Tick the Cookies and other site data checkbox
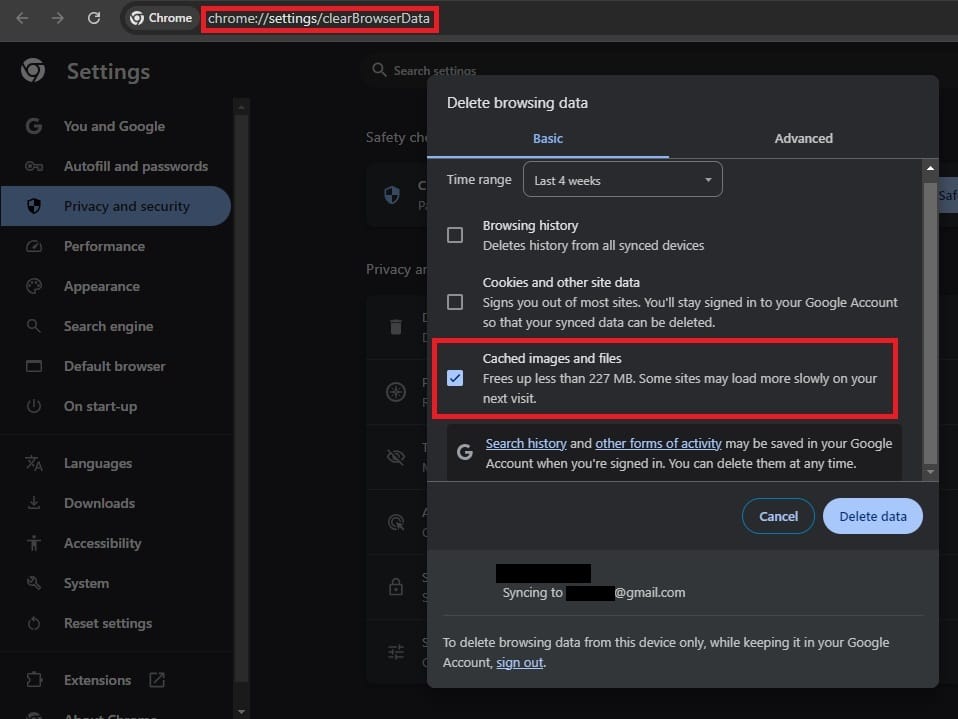958x719 pixels. tap(455, 302)
